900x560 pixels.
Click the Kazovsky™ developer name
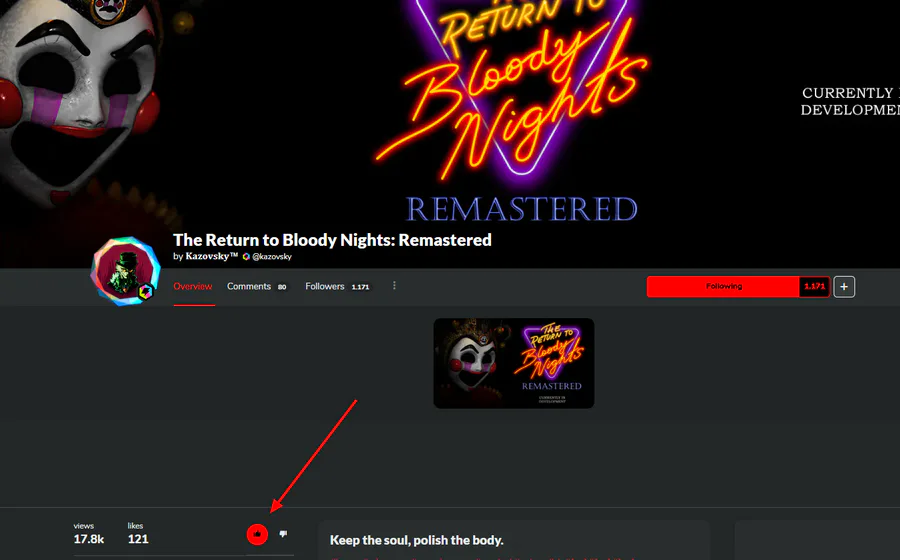pyautogui.click(x=212, y=256)
